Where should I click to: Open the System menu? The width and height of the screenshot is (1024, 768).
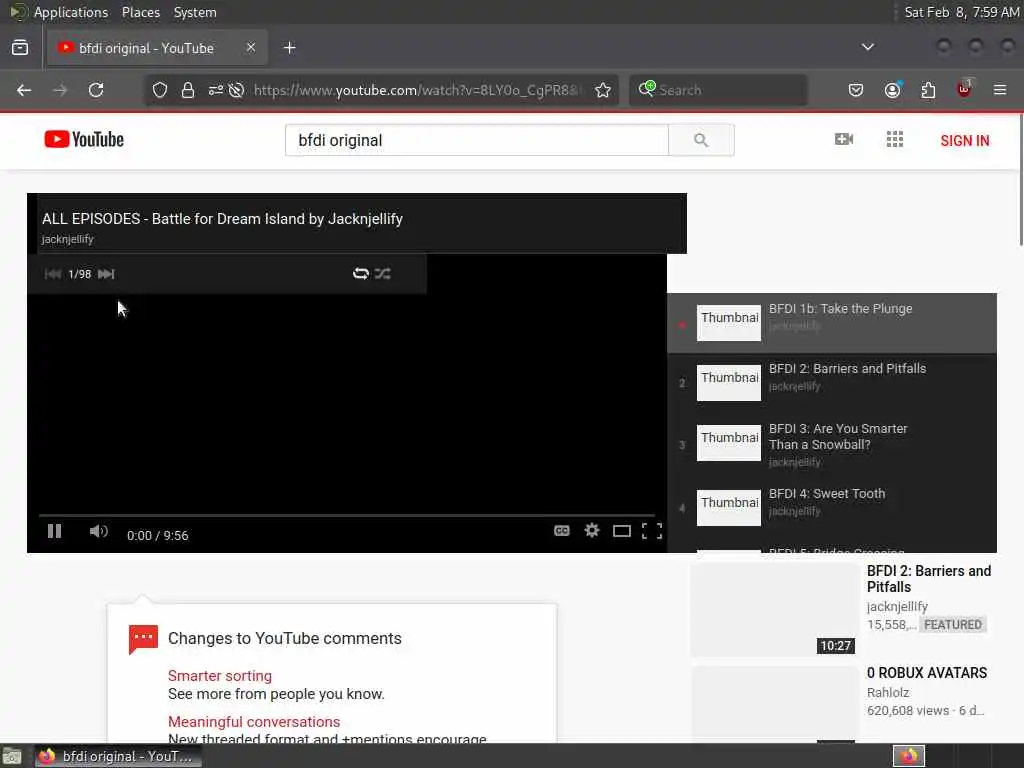[x=195, y=12]
